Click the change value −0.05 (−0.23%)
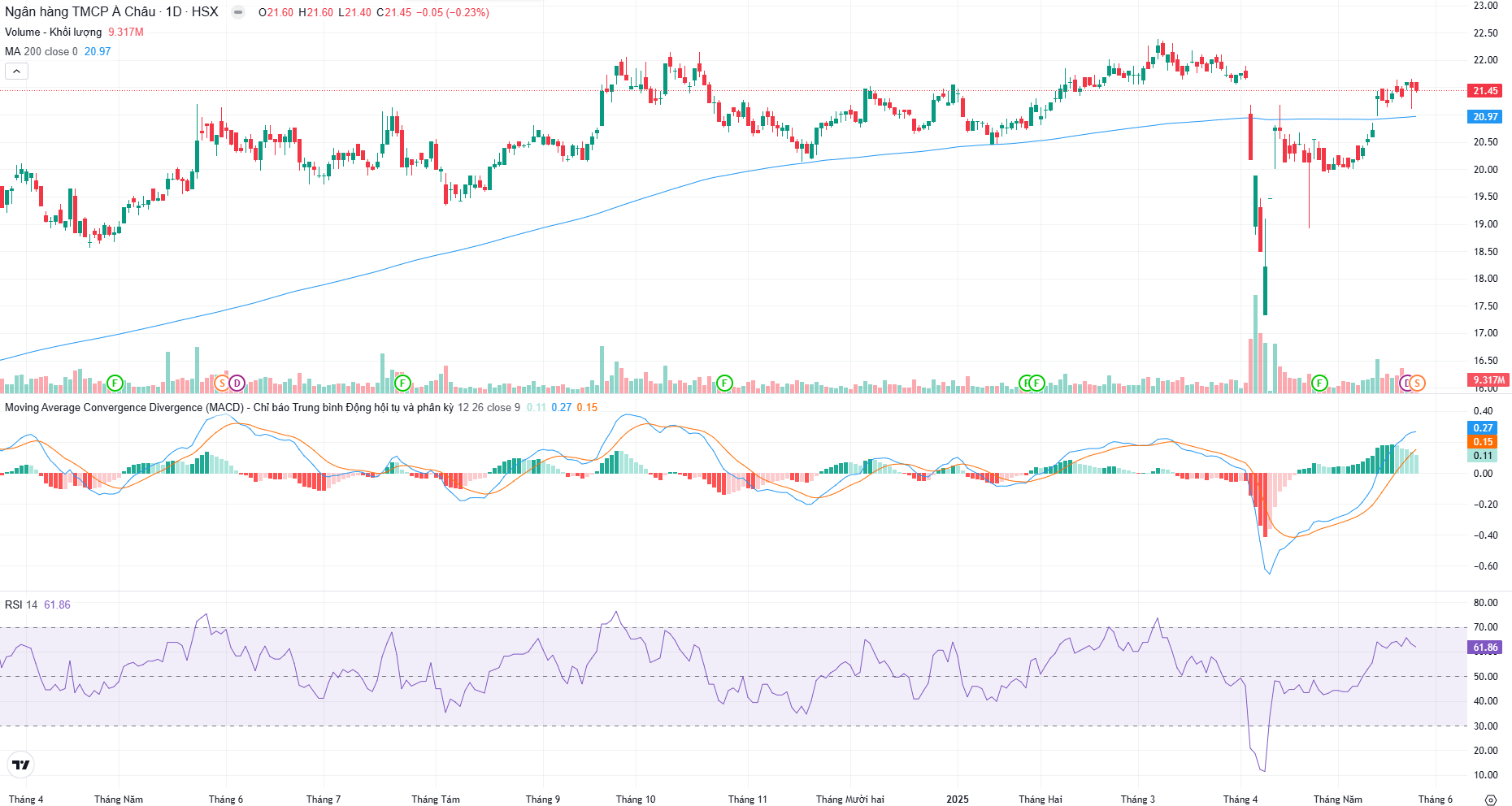Image resolution: width=1512 pixels, height=806 pixels. tap(453, 12)
